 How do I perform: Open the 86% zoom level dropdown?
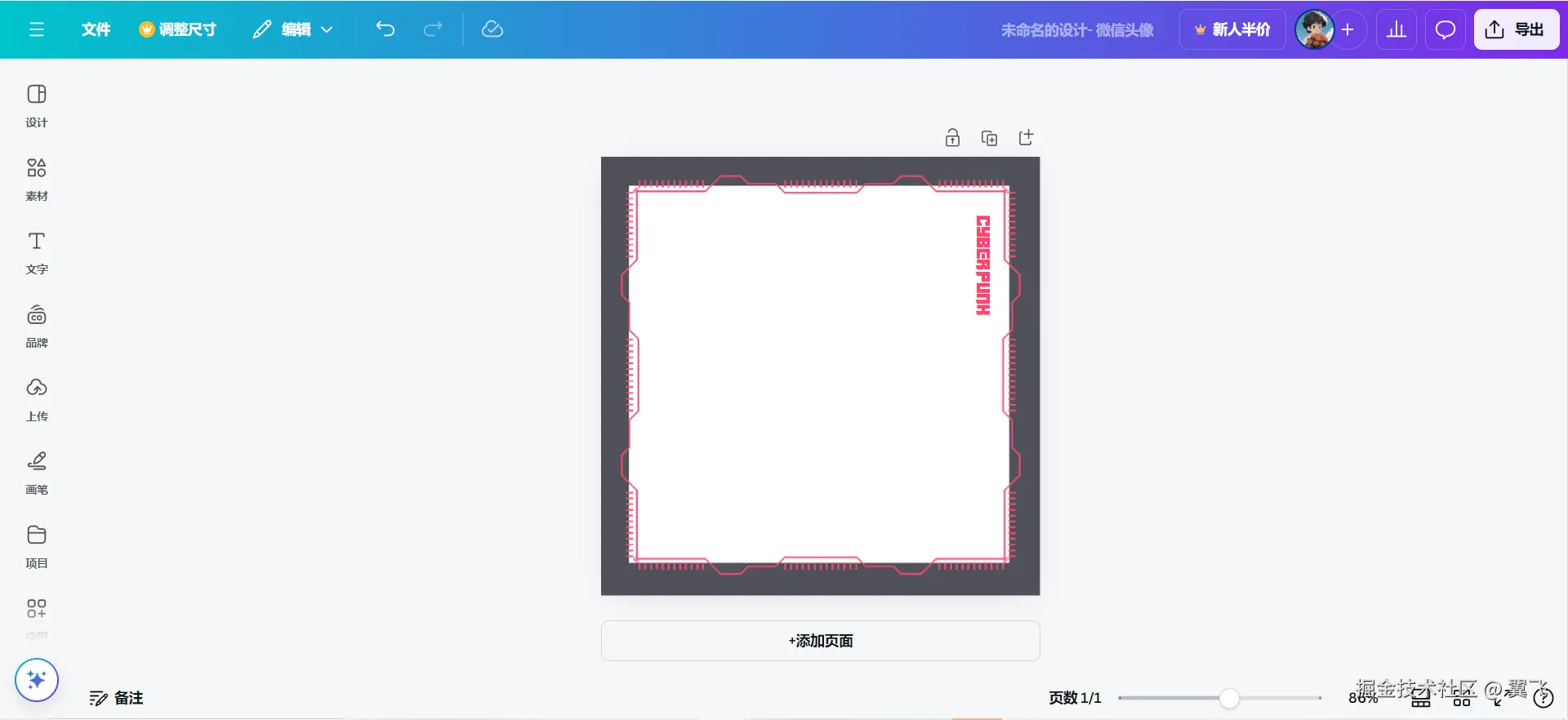(x=1363, y=698)
